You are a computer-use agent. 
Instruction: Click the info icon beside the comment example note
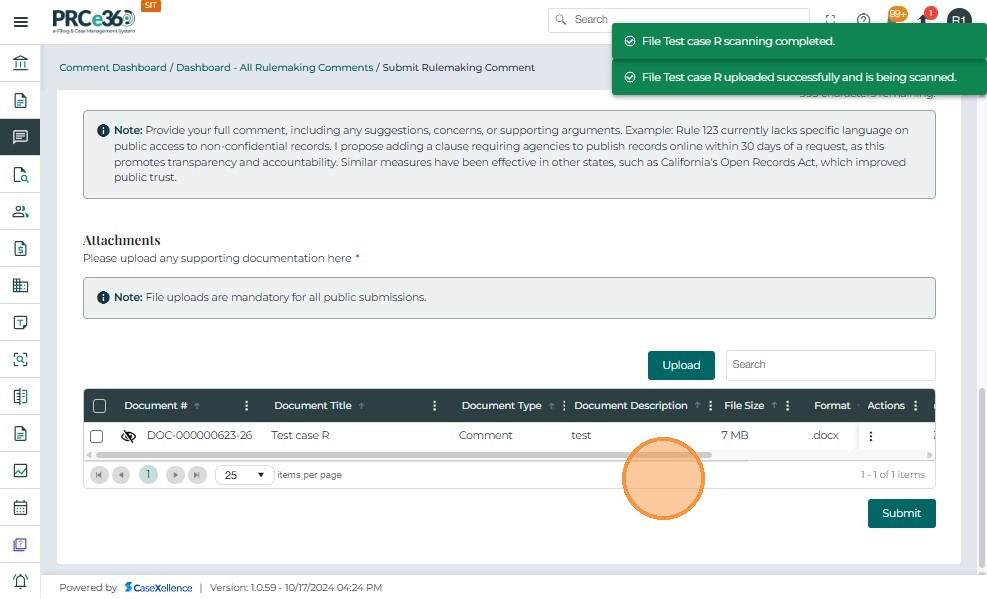[103, 130]
